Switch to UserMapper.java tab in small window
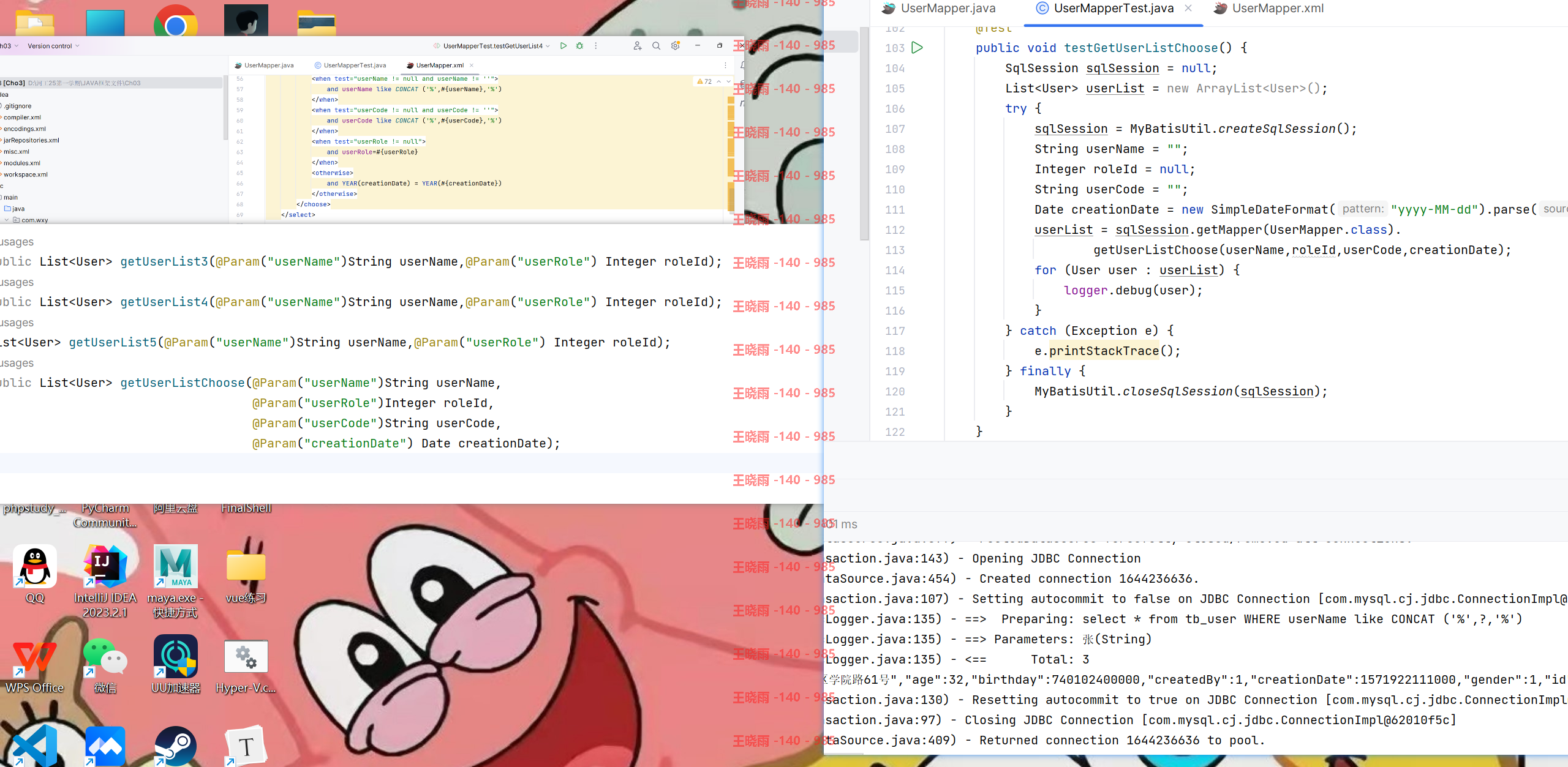The height and width of the screenshot is (767, 1568). (264, 65)
